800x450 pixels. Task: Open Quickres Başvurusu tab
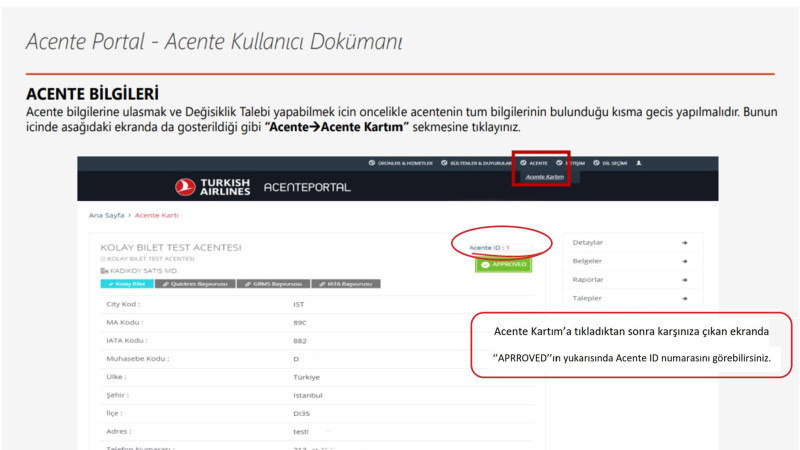click(195, 284)
